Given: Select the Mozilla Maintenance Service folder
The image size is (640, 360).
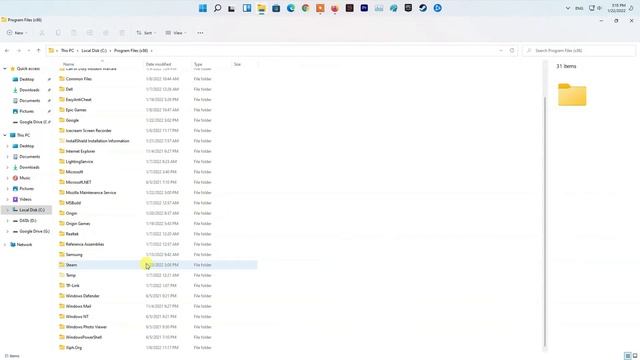Looking at the screenshot, I should [91, 193].
